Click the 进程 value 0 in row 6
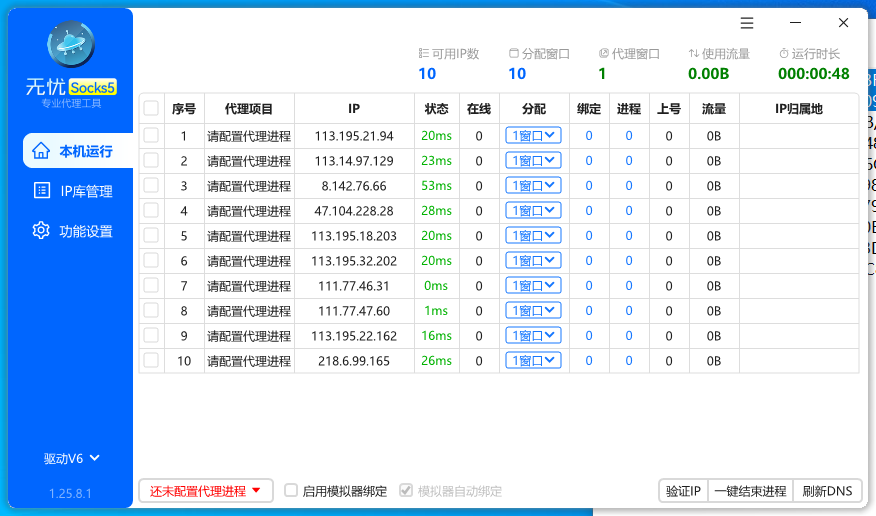The width and height of the screenshot is (876, 516). pyautogui.click(x=629, y=261)
